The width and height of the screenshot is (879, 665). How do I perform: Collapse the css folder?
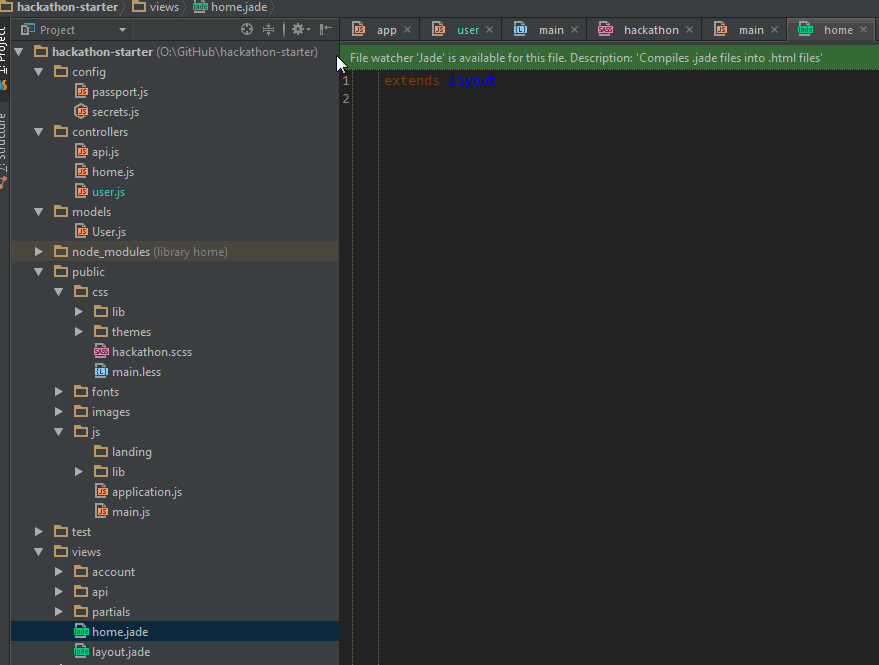(59, 292)
